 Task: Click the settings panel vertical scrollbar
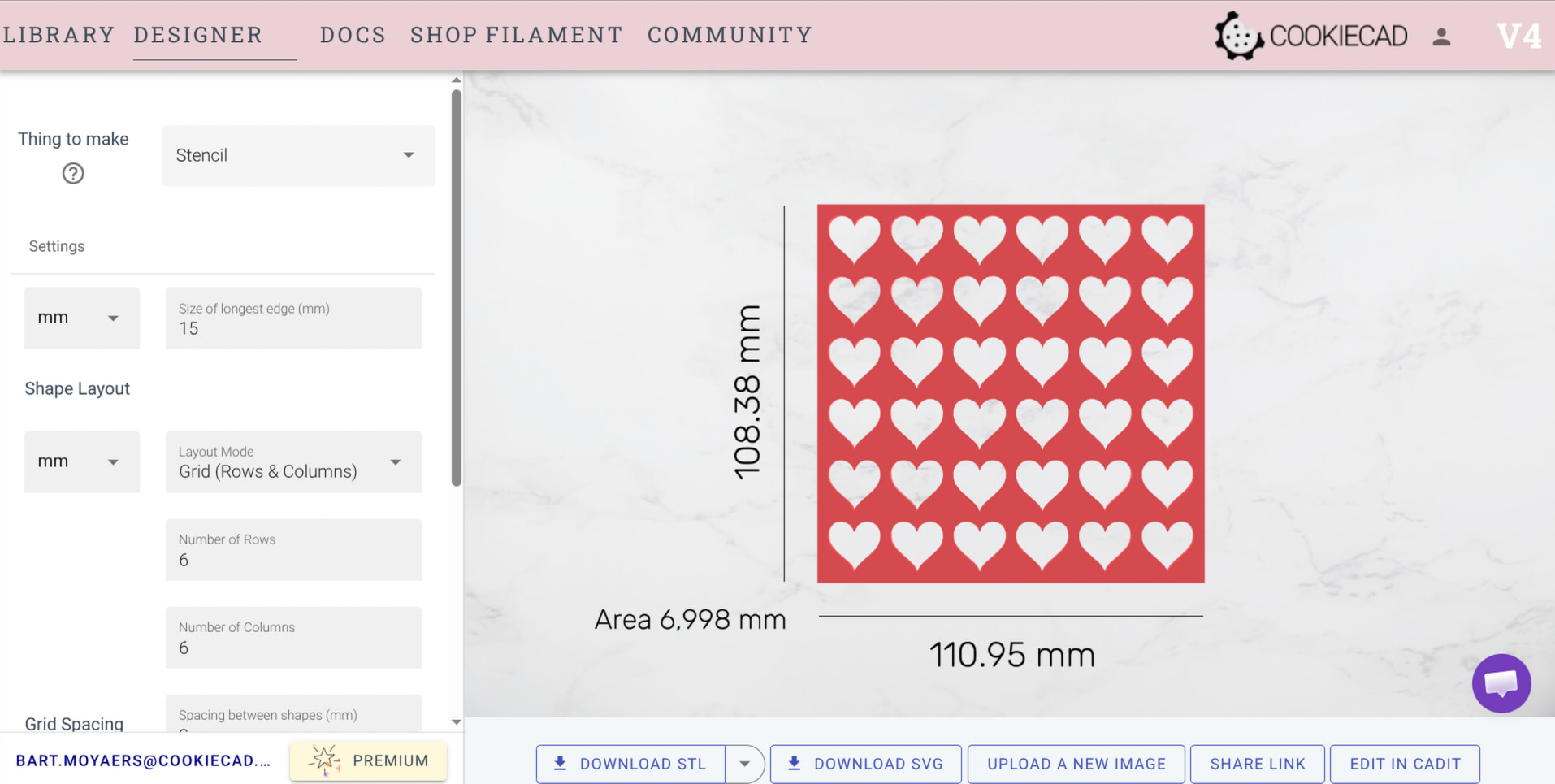point(457,288)
